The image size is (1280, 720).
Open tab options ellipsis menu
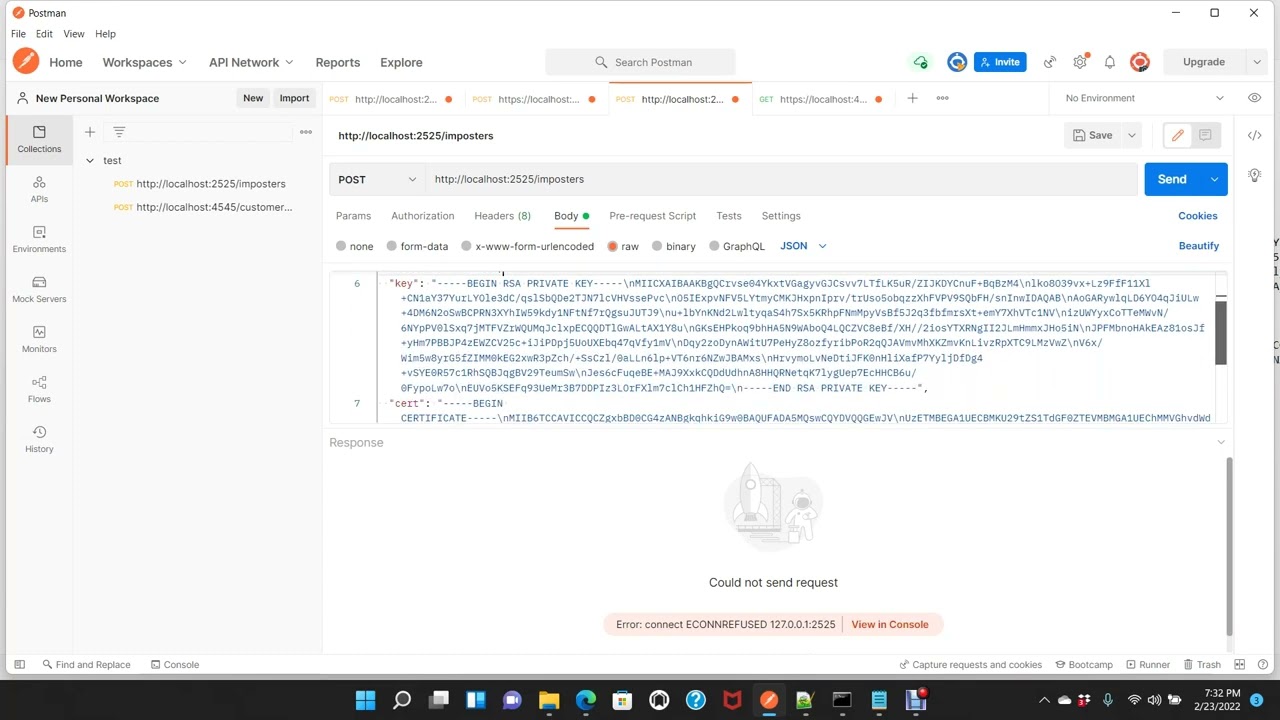pos(942,98)
